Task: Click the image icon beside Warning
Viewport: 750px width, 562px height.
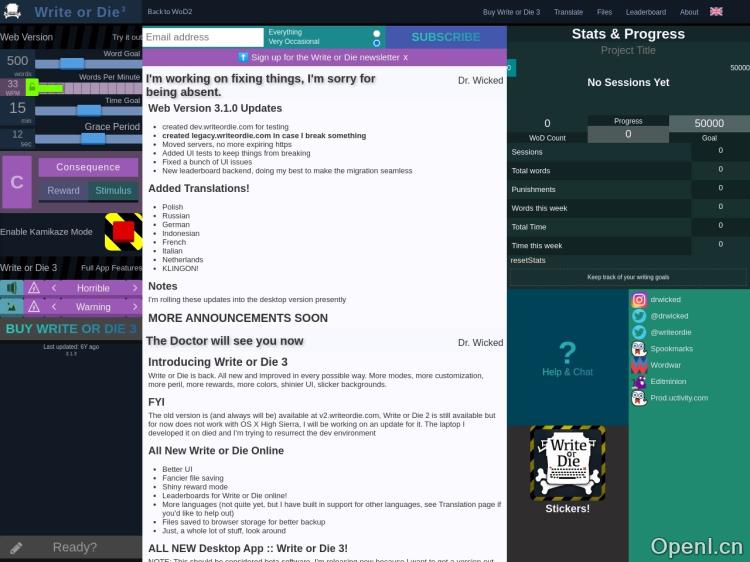Action: click(11, 307)
